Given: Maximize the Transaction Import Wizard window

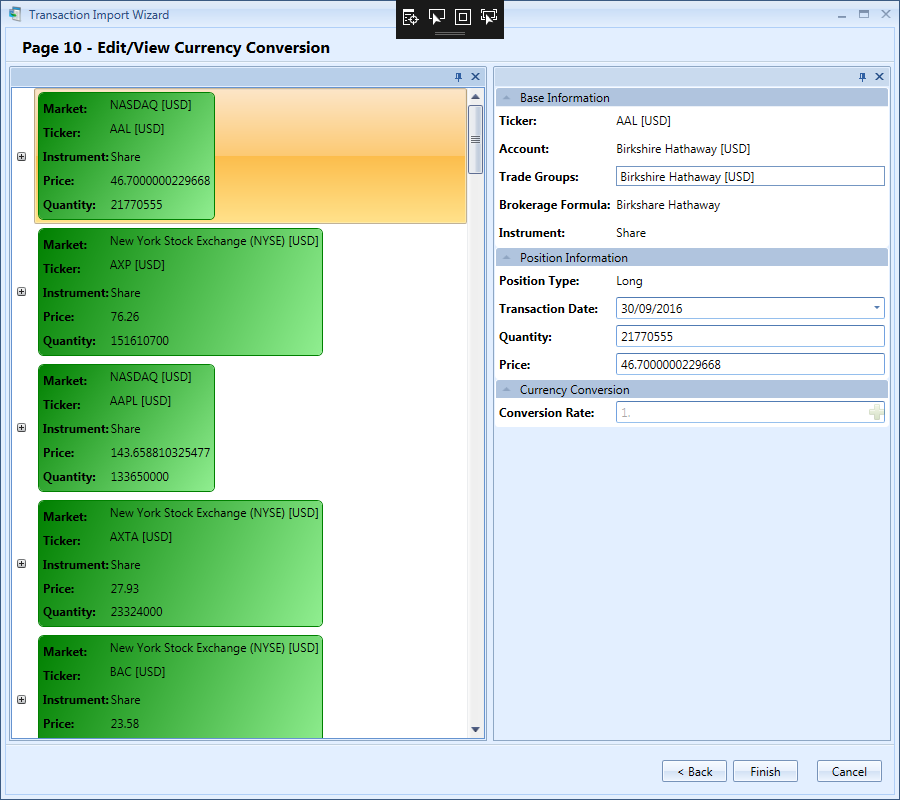Looking at the screenshot, I should (x=864, y=15).
